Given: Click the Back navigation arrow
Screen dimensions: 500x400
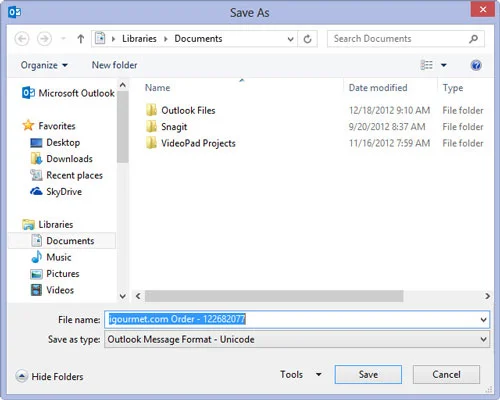Looking at the screenshot, I should (22, 39).
